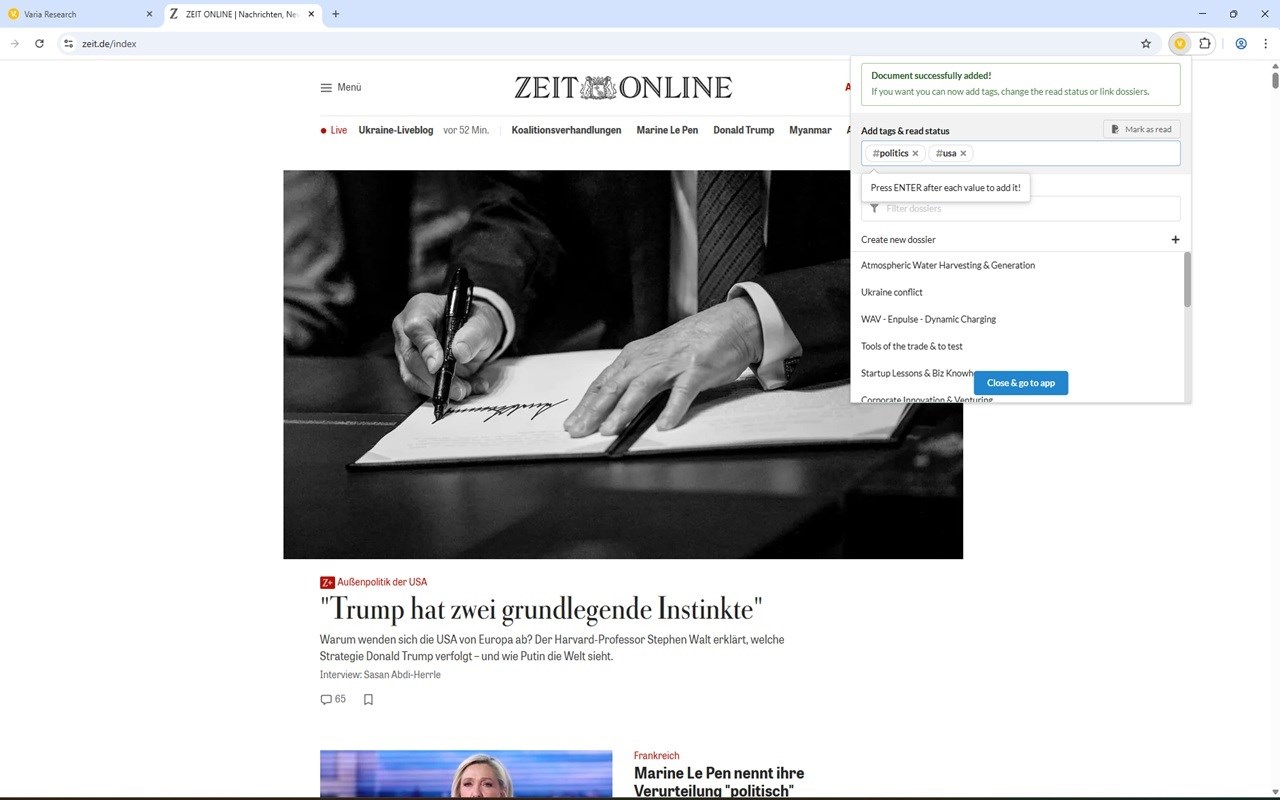Screen dimensions: 1280x800
Task: Click the plus icon to create new dossier
Action: (x=1175, y=239)
